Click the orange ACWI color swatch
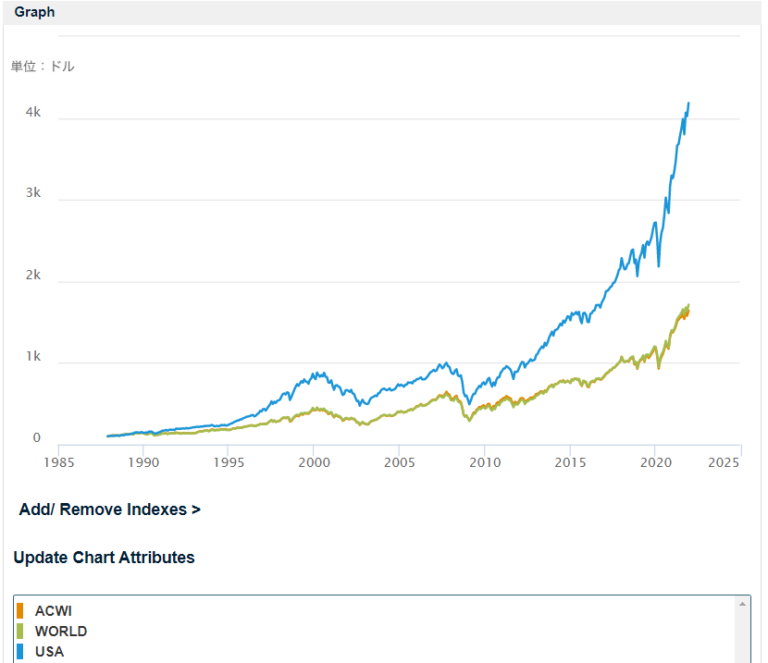768x663 pixels. coord(20,611)
